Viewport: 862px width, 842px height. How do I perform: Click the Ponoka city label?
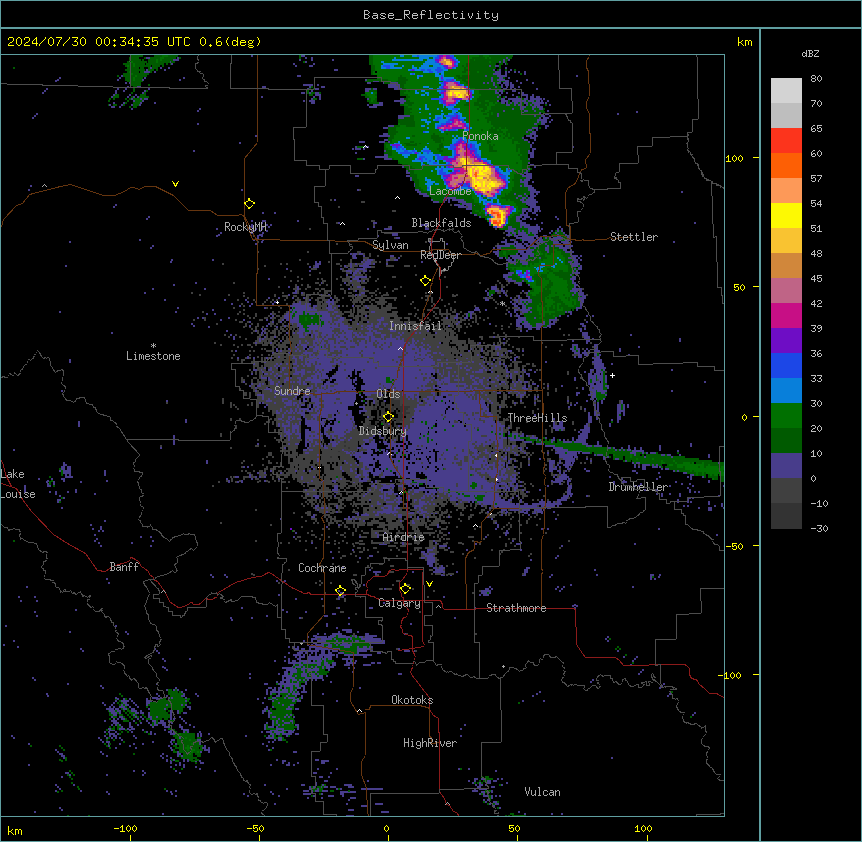click(x=480, y=136)
